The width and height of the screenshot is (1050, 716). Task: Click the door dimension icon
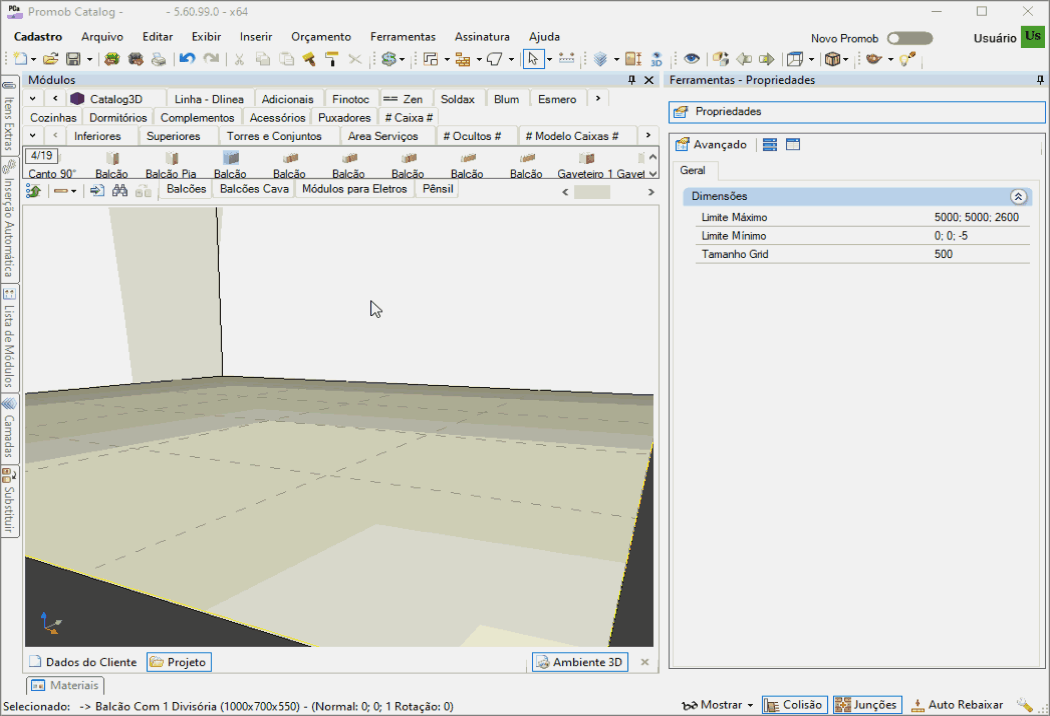(633, 59)
